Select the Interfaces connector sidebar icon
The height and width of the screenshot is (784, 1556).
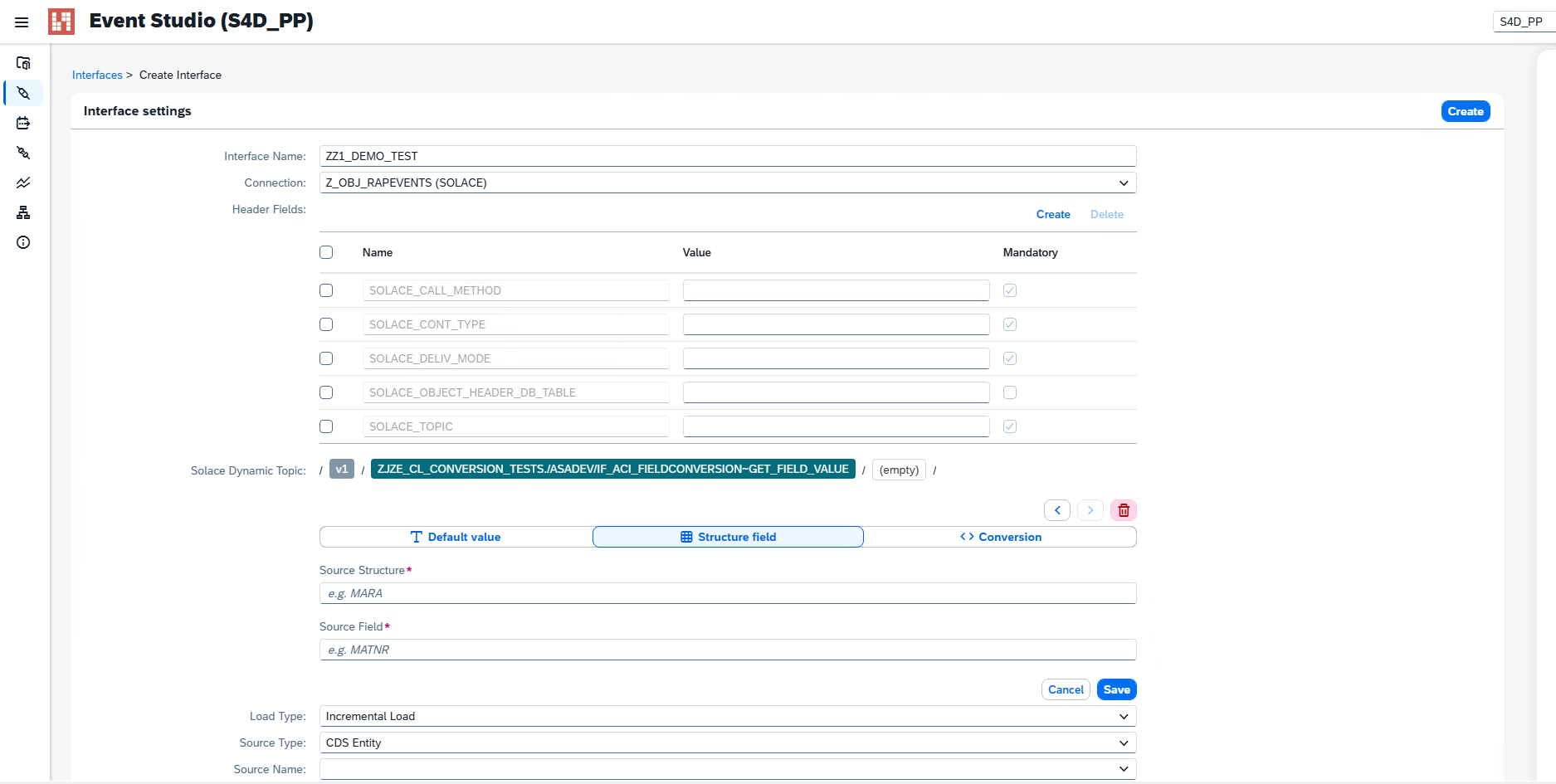pyautogui.click(x=23, y=93)
